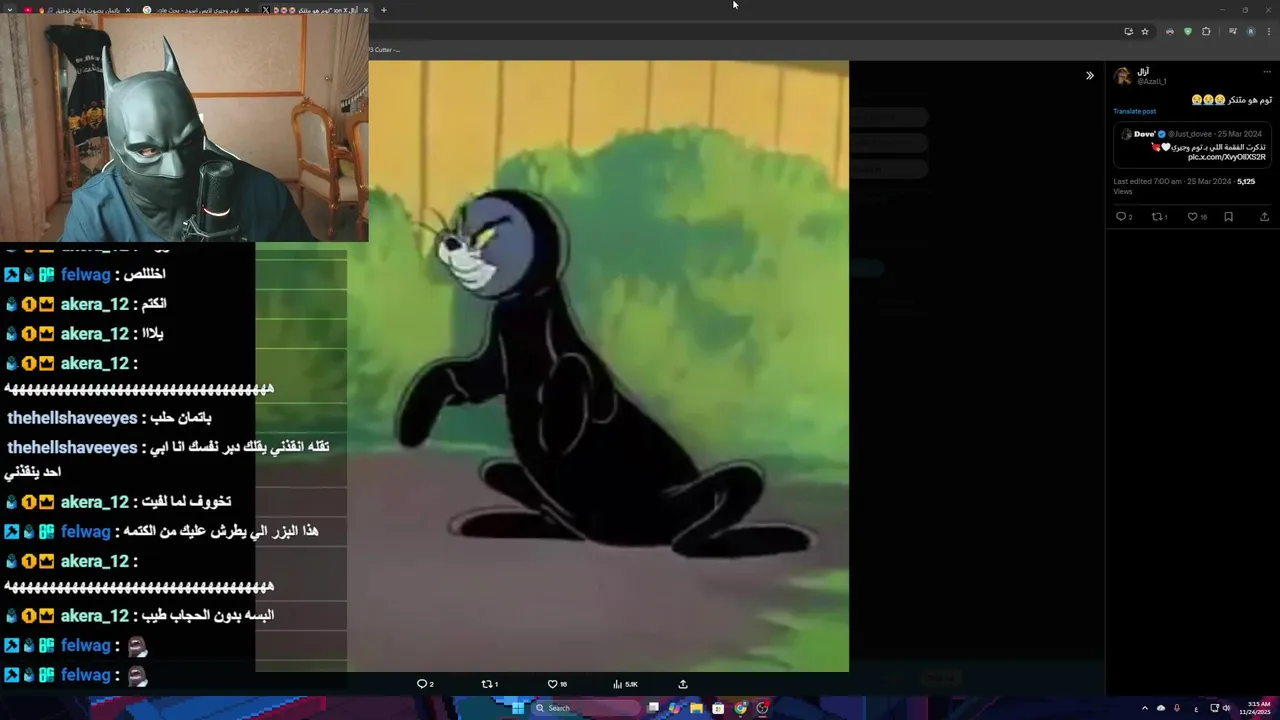This screenshot has width=1280, height=720.
Task: Open Chrome three-dot menu
Action: [1267, 31]
